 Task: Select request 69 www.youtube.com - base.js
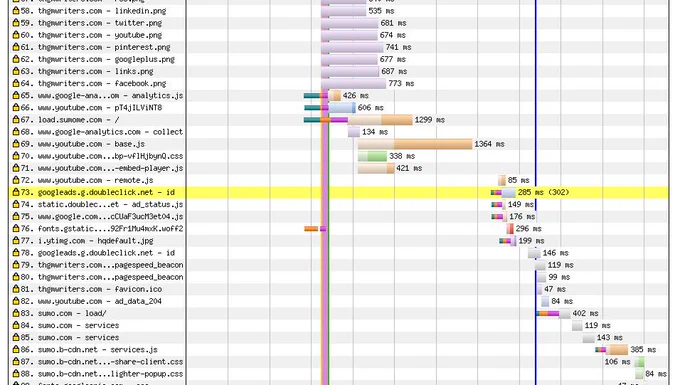tap(83, 144)
